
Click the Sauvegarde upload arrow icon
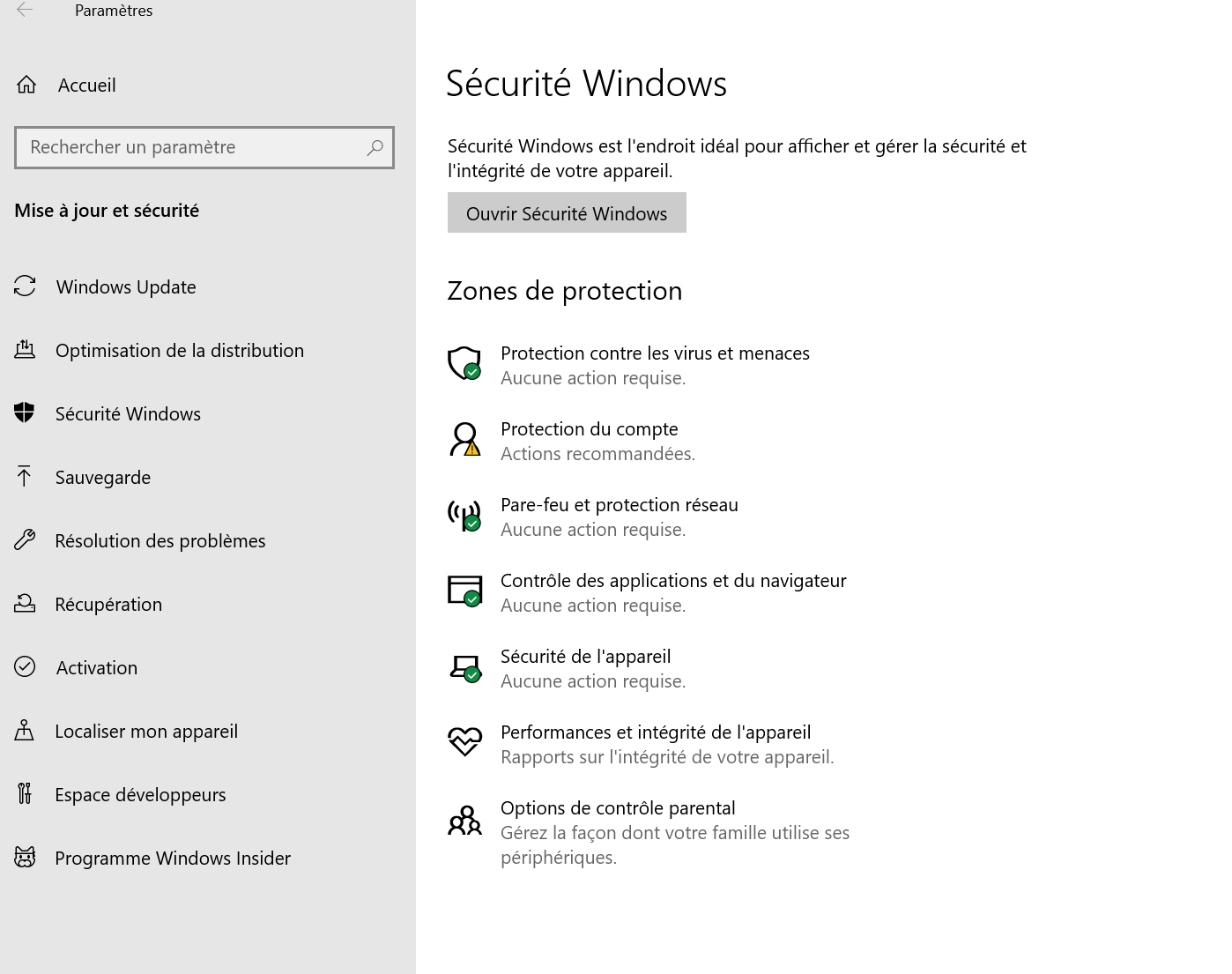26,476
